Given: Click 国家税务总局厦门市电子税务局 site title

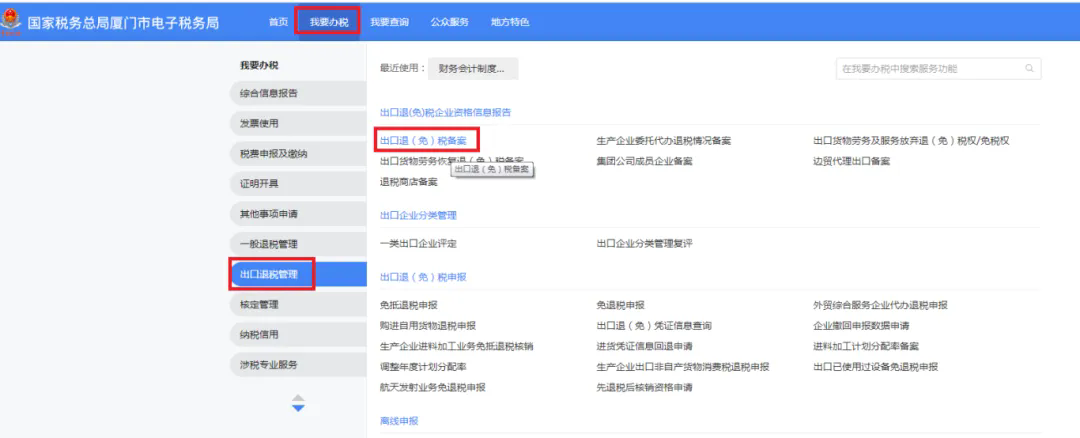Looking at the screenshot, I should 123,23.
